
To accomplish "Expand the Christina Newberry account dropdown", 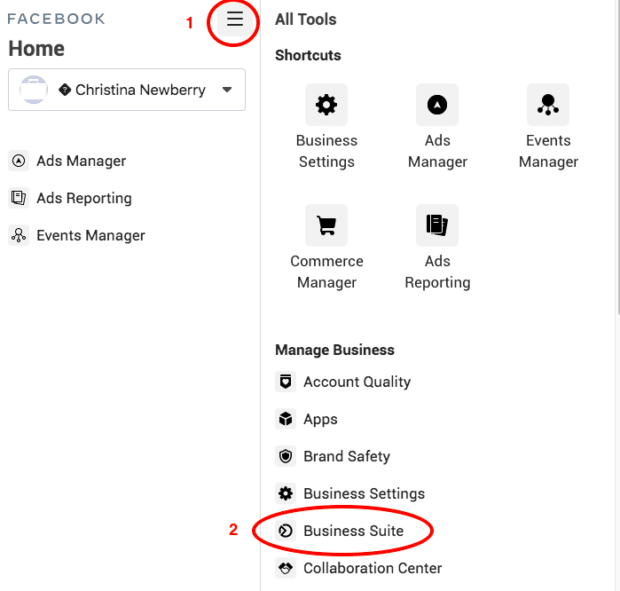I will pyautogui.click(x=127, y=90).
